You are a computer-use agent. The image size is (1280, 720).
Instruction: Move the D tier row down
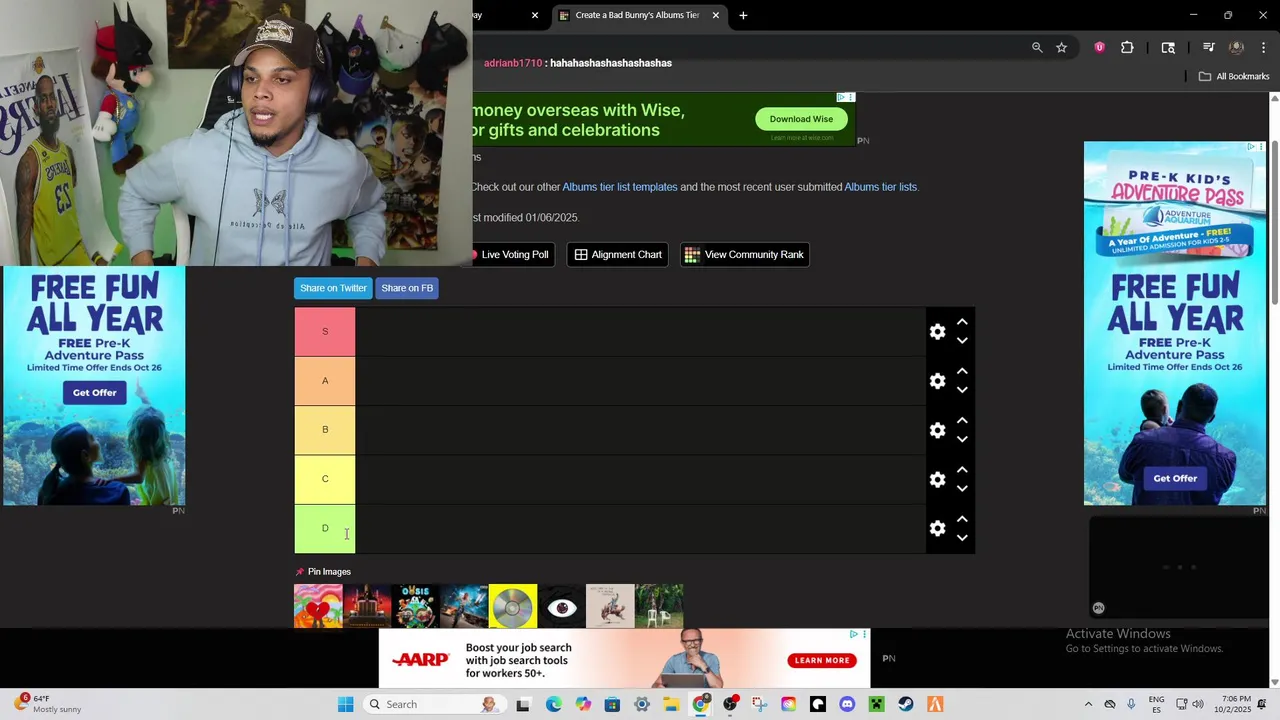point(962,537)
